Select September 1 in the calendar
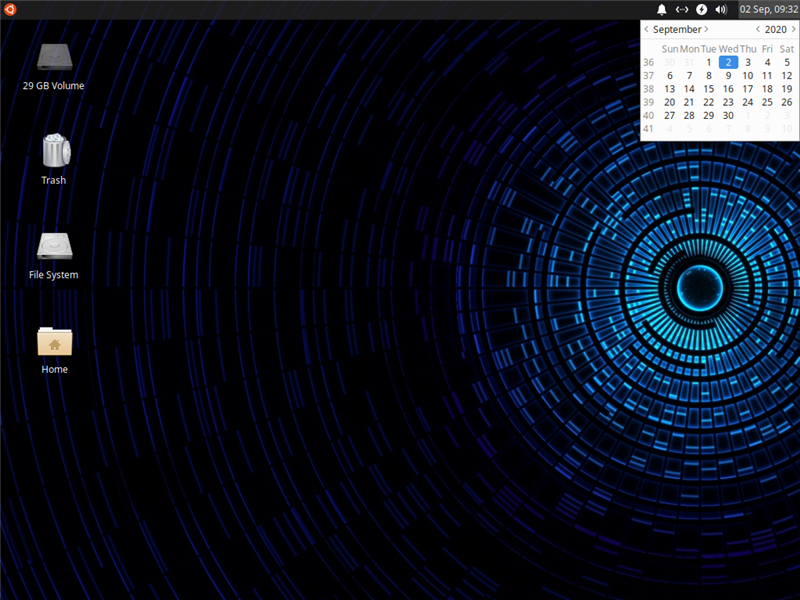 pyautogui.click(x=709, y=62)
